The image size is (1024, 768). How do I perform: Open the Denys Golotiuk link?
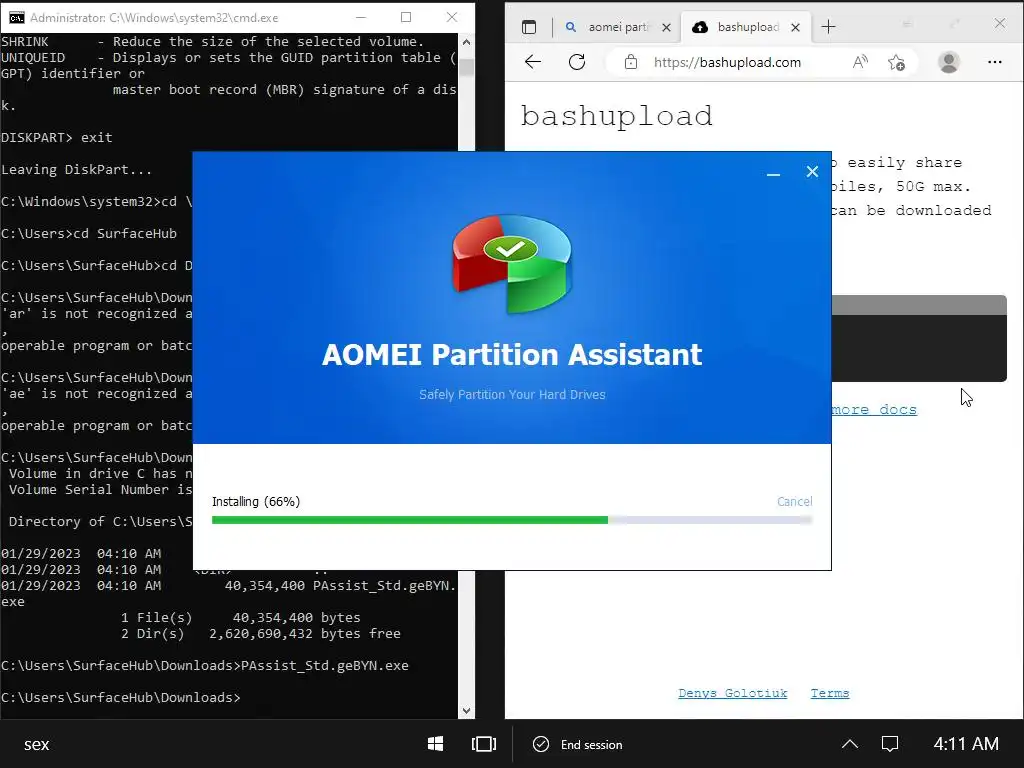(732, 693)
